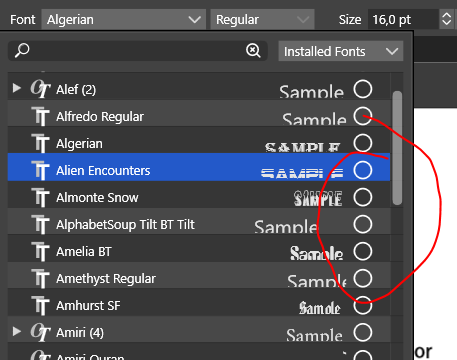
Task: Clear the font search with the X icon
Action: coord(253,51)
